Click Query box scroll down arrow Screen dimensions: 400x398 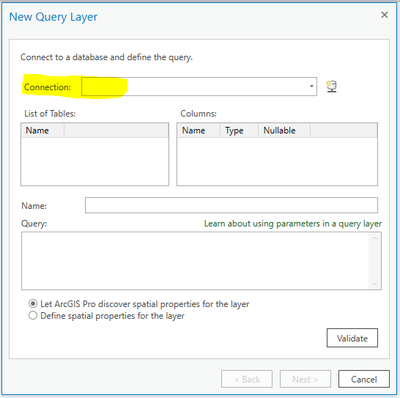point(375,283)
